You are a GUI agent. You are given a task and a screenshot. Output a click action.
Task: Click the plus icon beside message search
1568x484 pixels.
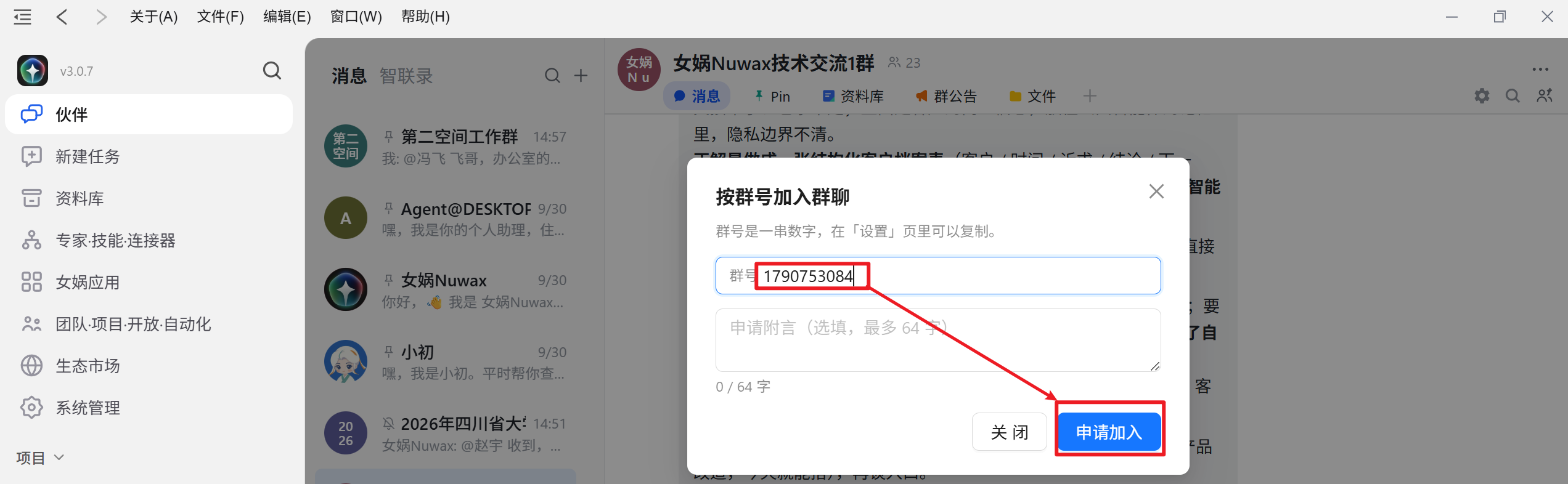(x=581, y=76)
